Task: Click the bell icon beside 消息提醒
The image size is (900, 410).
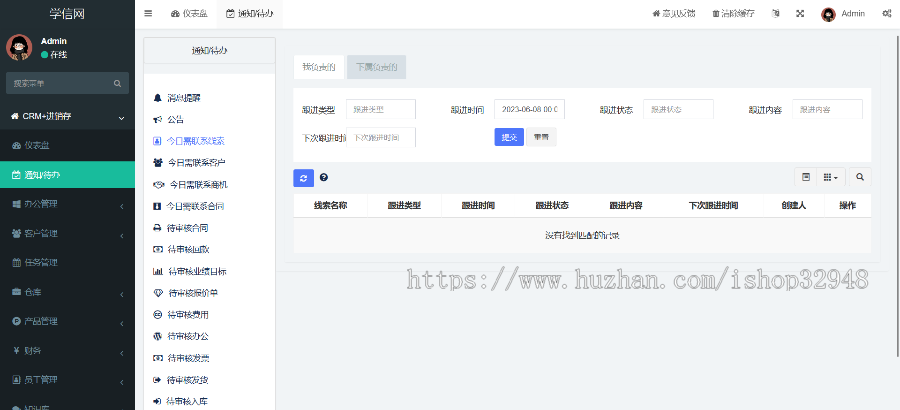Action: 157,98
